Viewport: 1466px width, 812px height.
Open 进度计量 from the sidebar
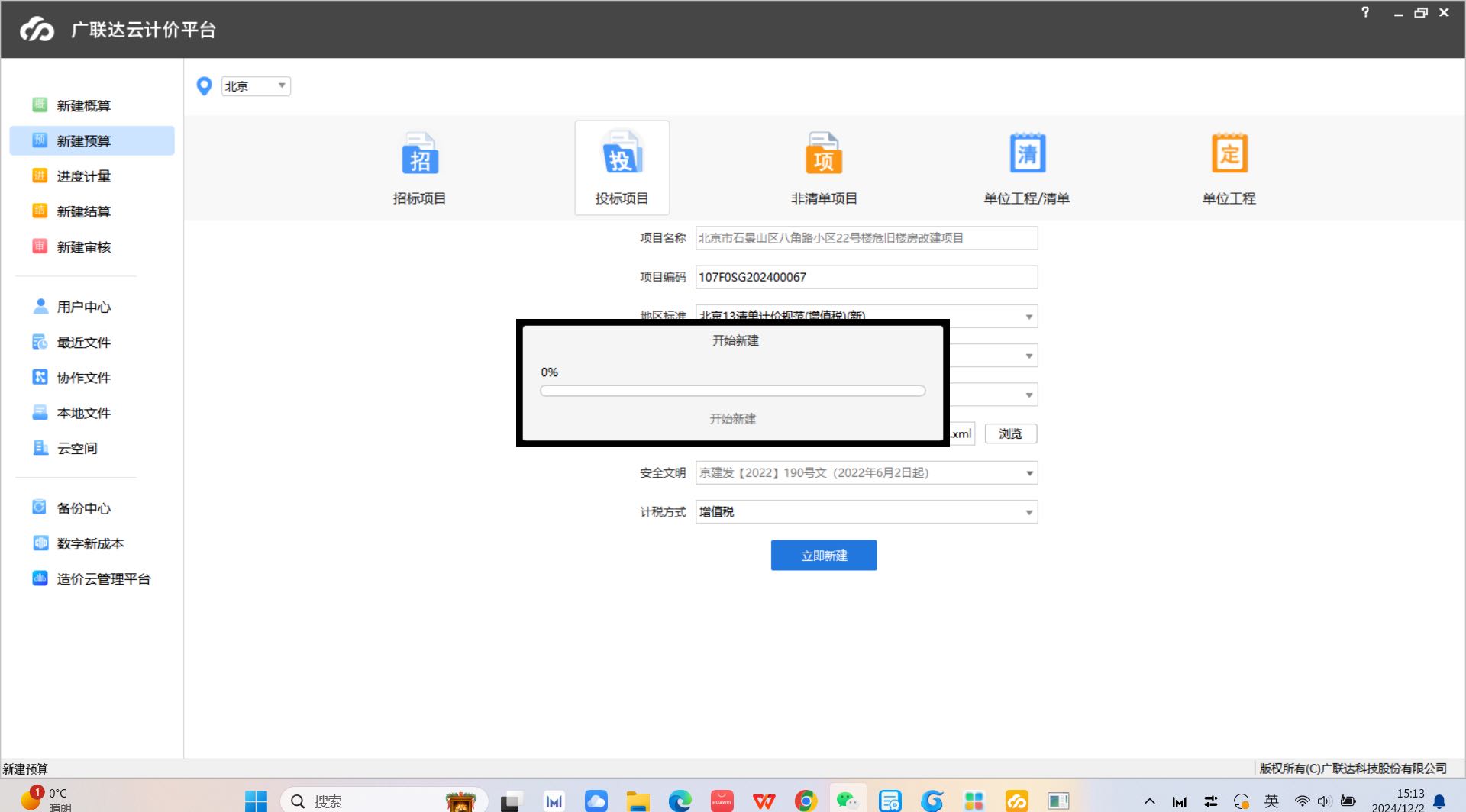pyautogui.click(x=92, y=176)
